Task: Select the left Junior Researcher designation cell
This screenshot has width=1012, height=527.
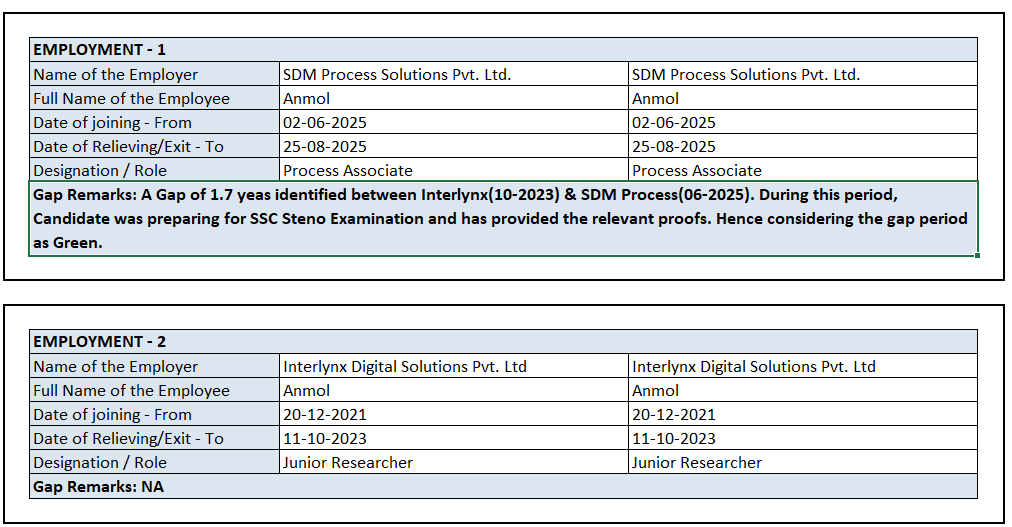Action: click(x=454, y=462)
